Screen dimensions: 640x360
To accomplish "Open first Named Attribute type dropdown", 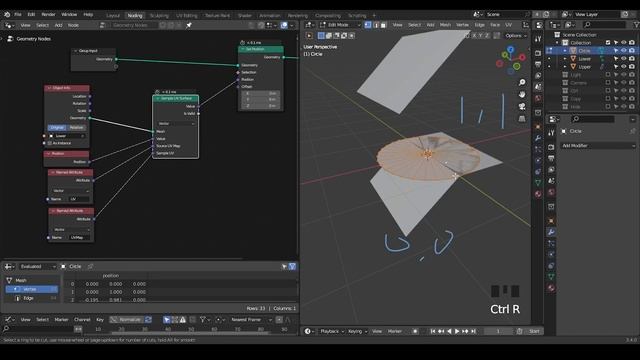I will pyautogui.click(x=70, y=191).
